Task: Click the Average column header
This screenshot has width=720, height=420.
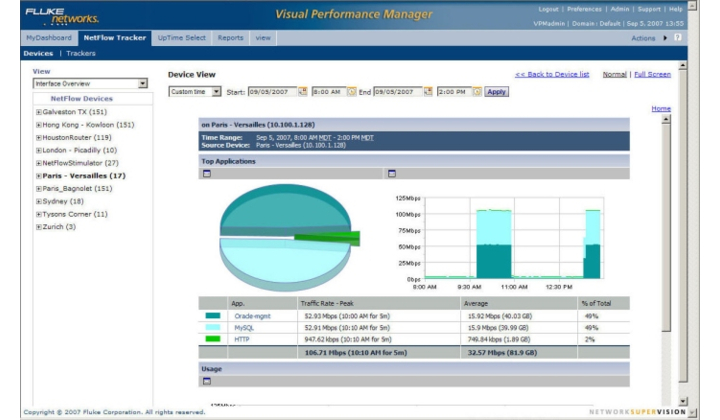Action: 519,303
